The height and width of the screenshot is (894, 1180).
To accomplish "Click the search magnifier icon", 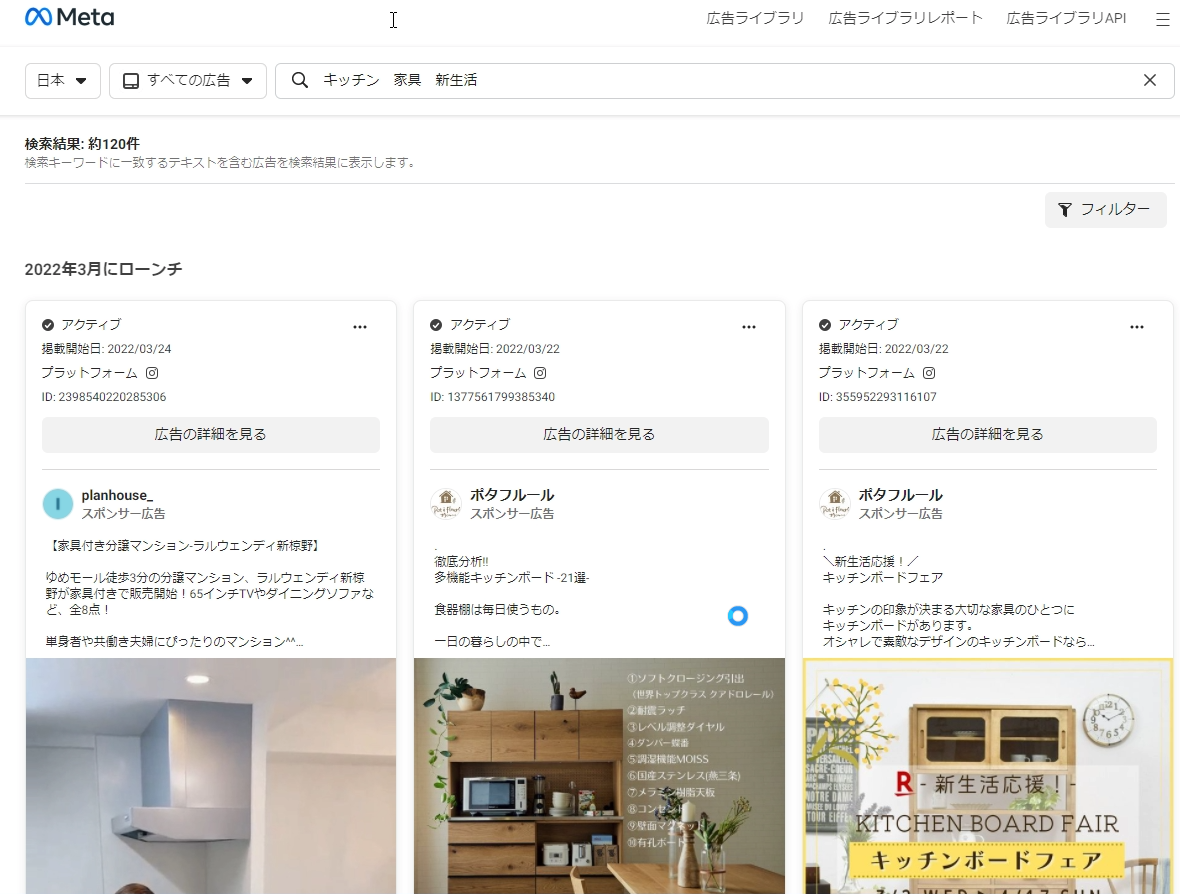I will (299, 80).
